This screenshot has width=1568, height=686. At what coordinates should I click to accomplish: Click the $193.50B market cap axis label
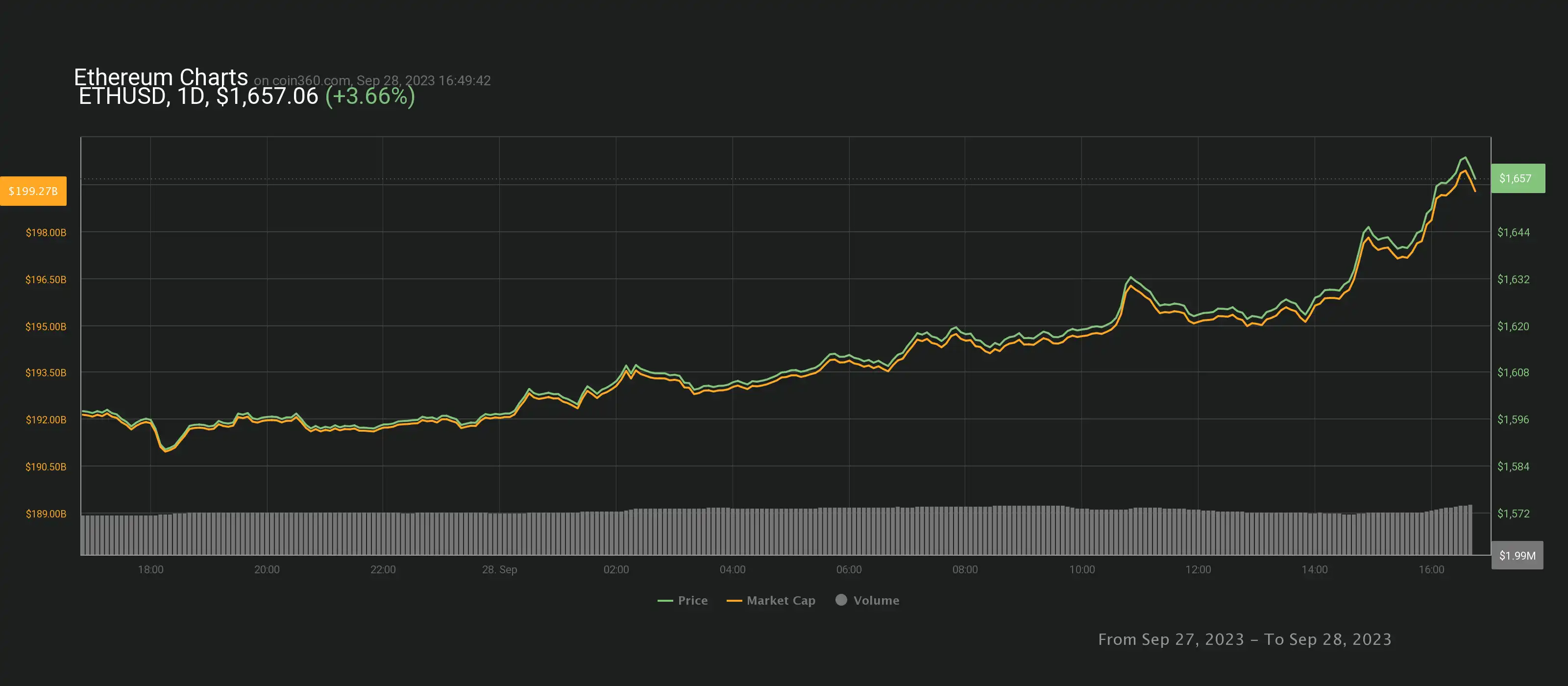point(46,372)
